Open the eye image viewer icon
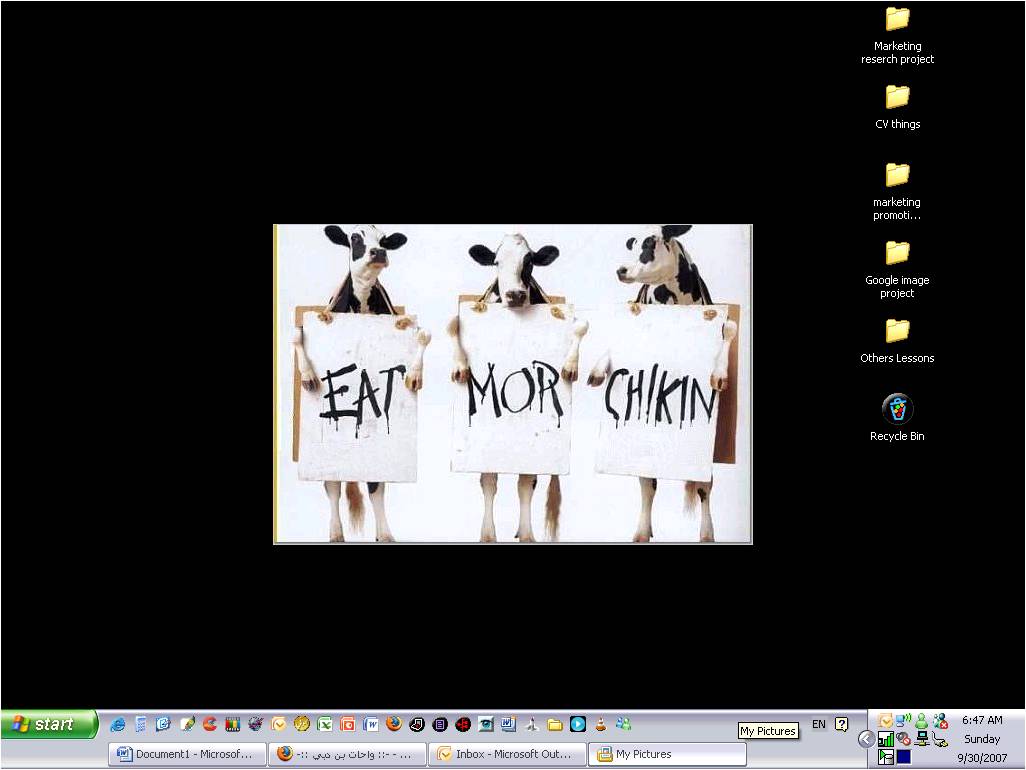 coord(486,724)
